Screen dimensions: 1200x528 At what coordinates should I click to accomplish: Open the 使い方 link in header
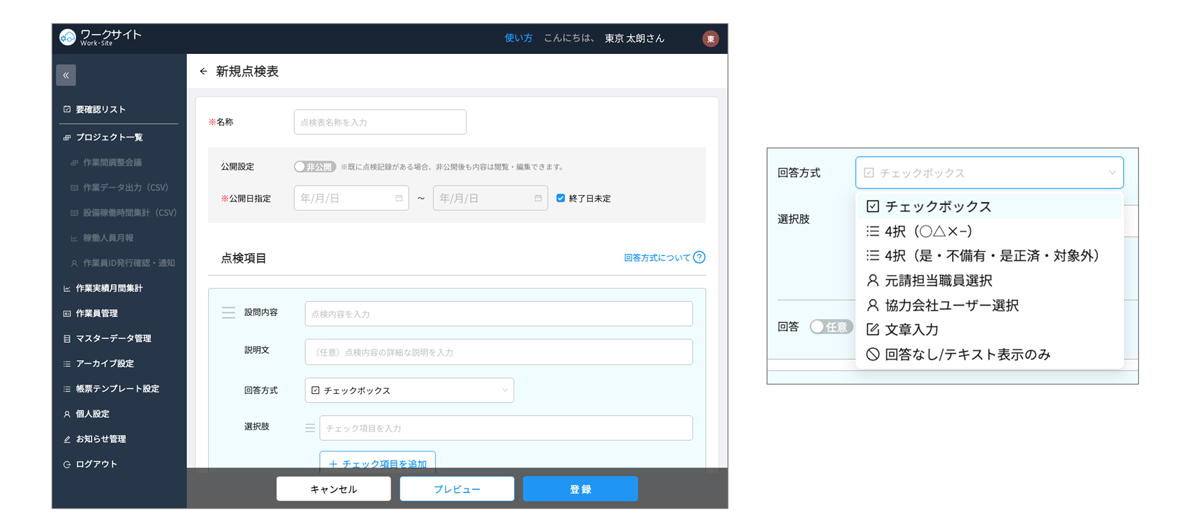click(518, 38)
